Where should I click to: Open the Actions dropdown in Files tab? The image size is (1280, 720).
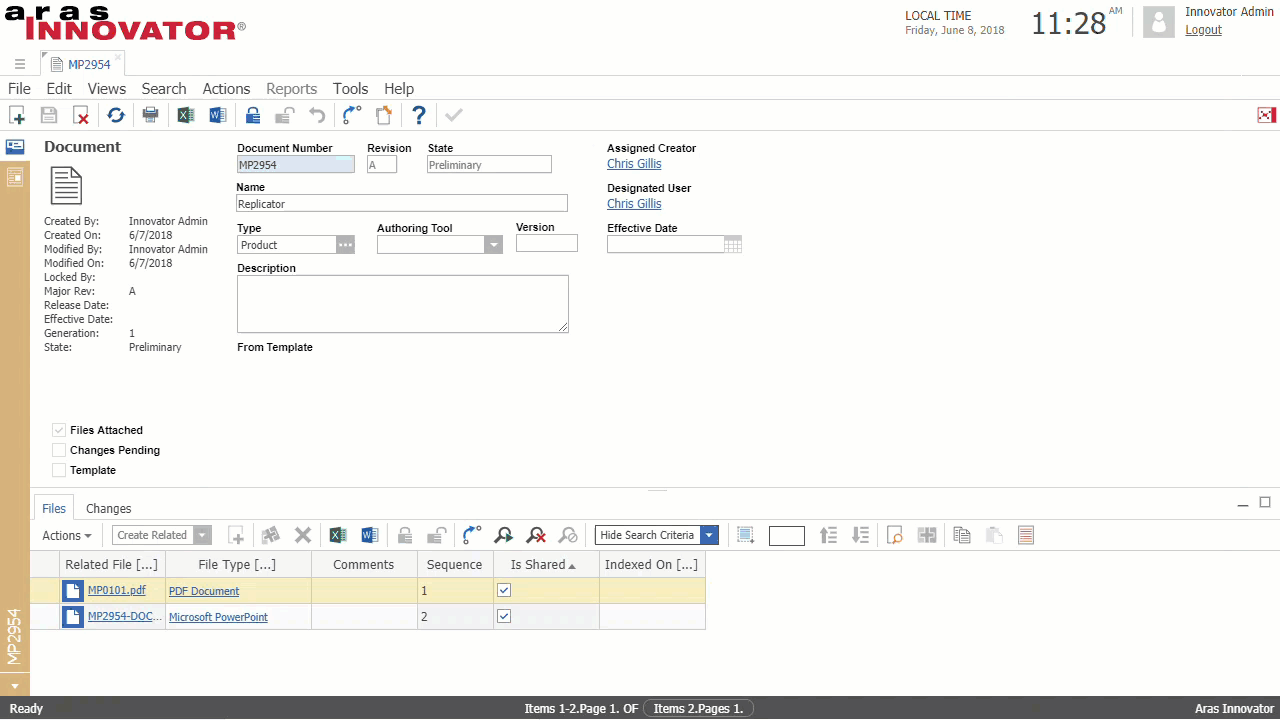click(x=67, y=536)
